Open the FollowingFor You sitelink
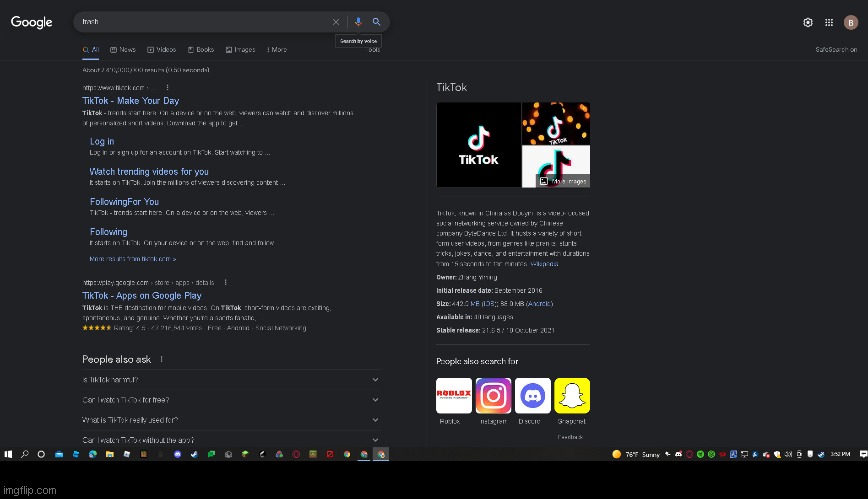Screen dimensions: 868x499 125,202
